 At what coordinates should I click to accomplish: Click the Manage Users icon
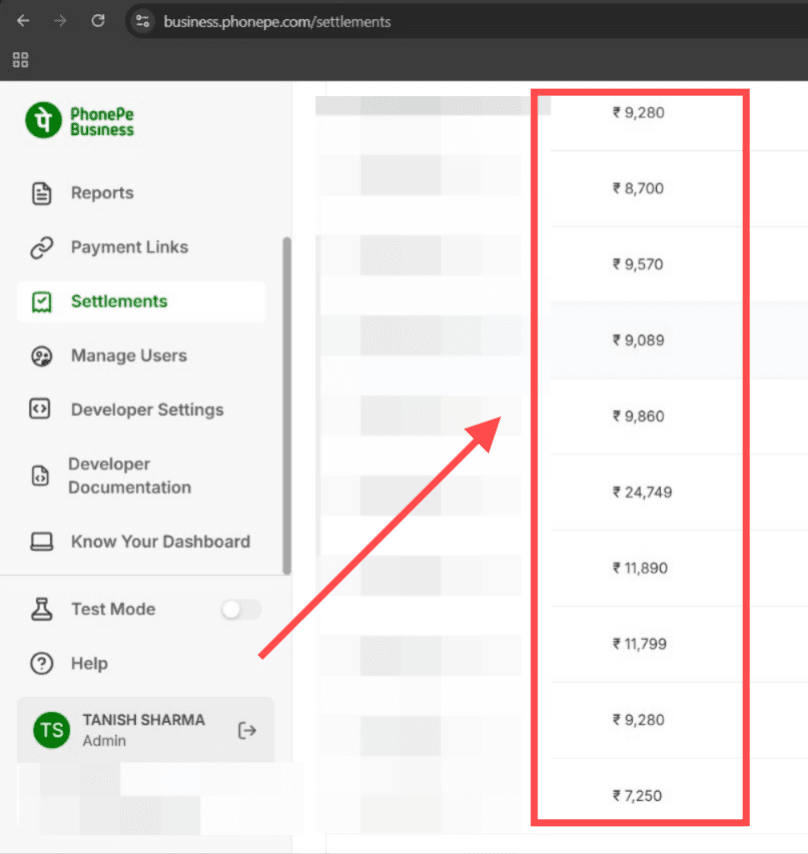point(41,356)
